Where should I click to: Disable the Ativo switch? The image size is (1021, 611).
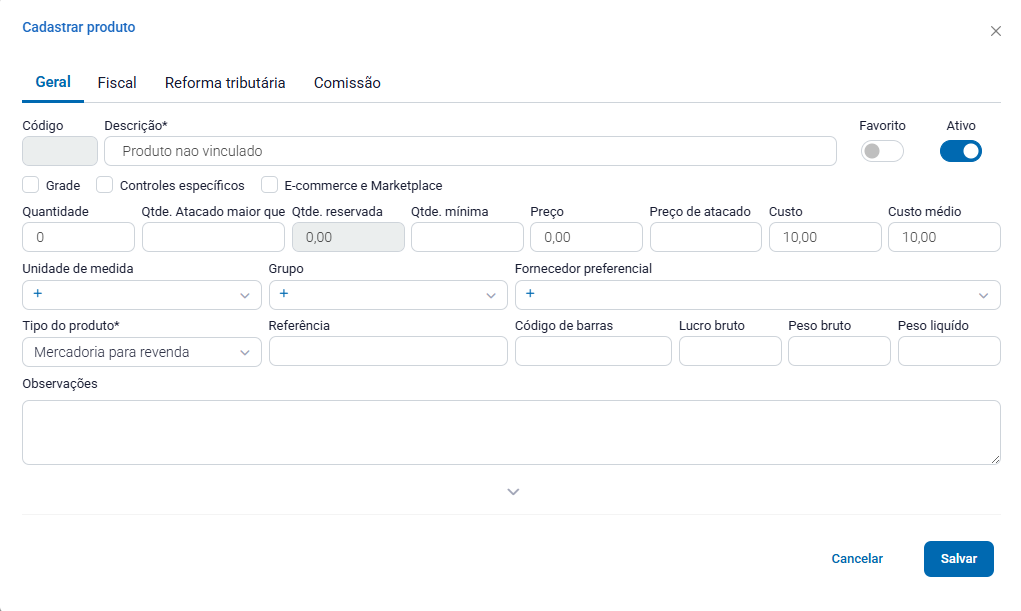point(960,151)
